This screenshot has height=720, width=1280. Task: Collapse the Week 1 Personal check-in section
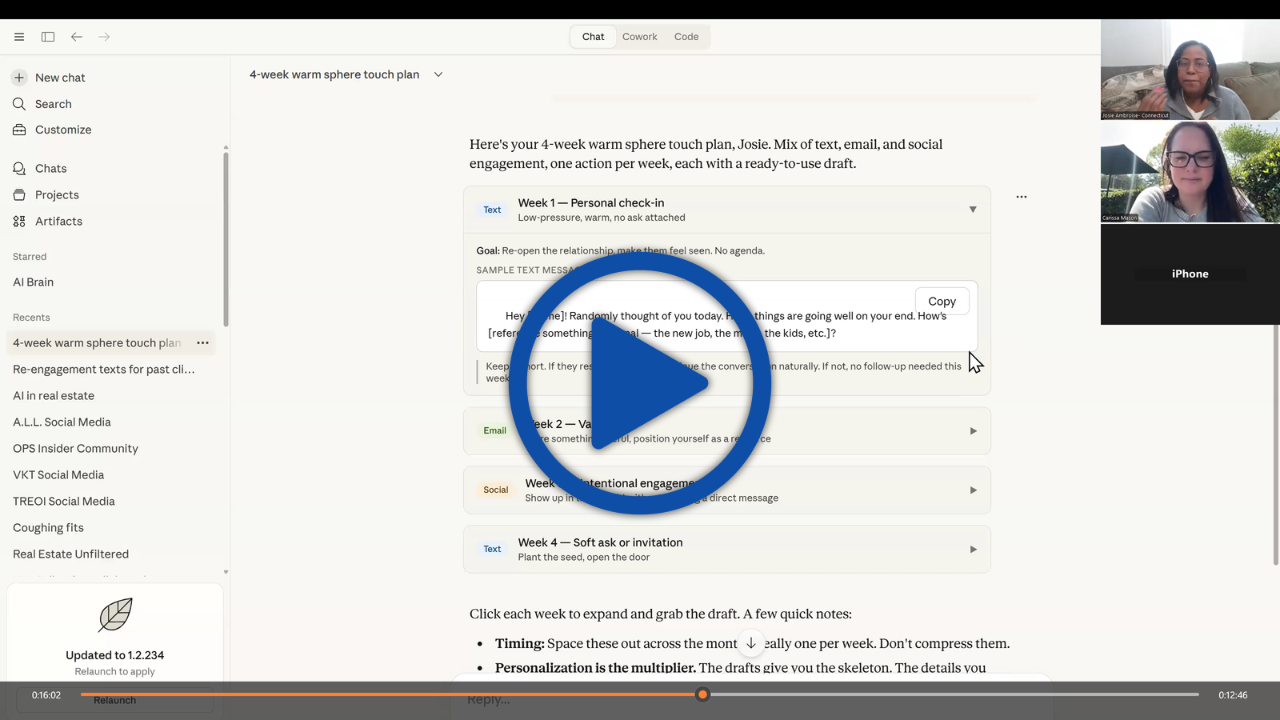[972, 210]
